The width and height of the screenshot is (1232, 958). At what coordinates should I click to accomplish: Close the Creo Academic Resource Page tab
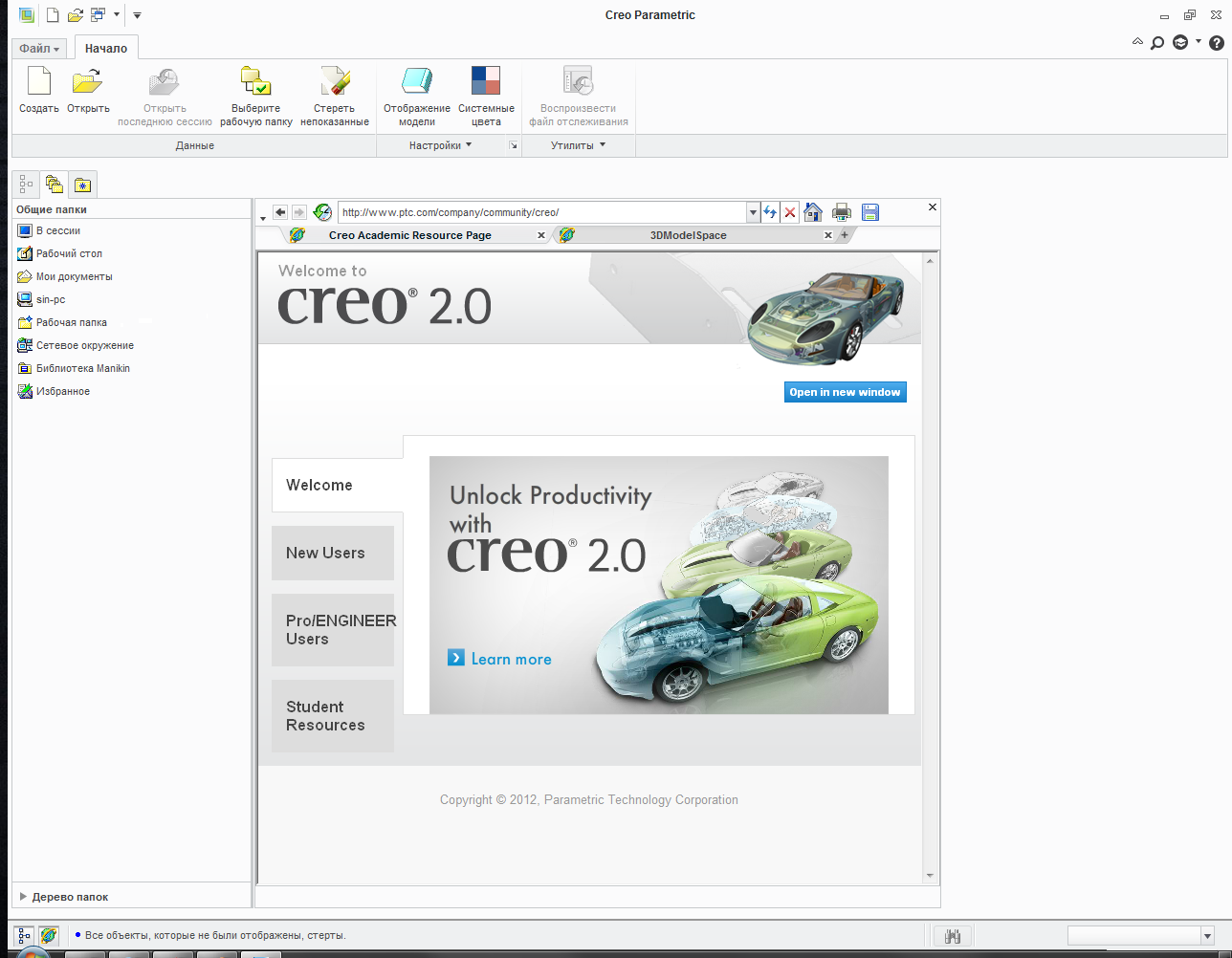click(541, 235)
